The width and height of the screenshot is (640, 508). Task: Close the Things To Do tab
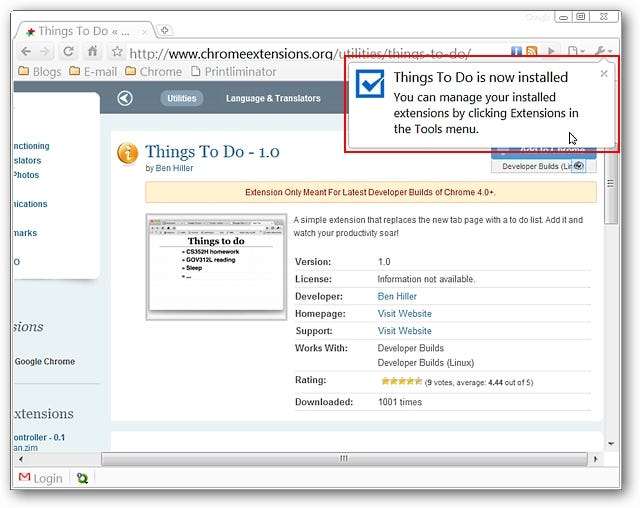point(144,31)
